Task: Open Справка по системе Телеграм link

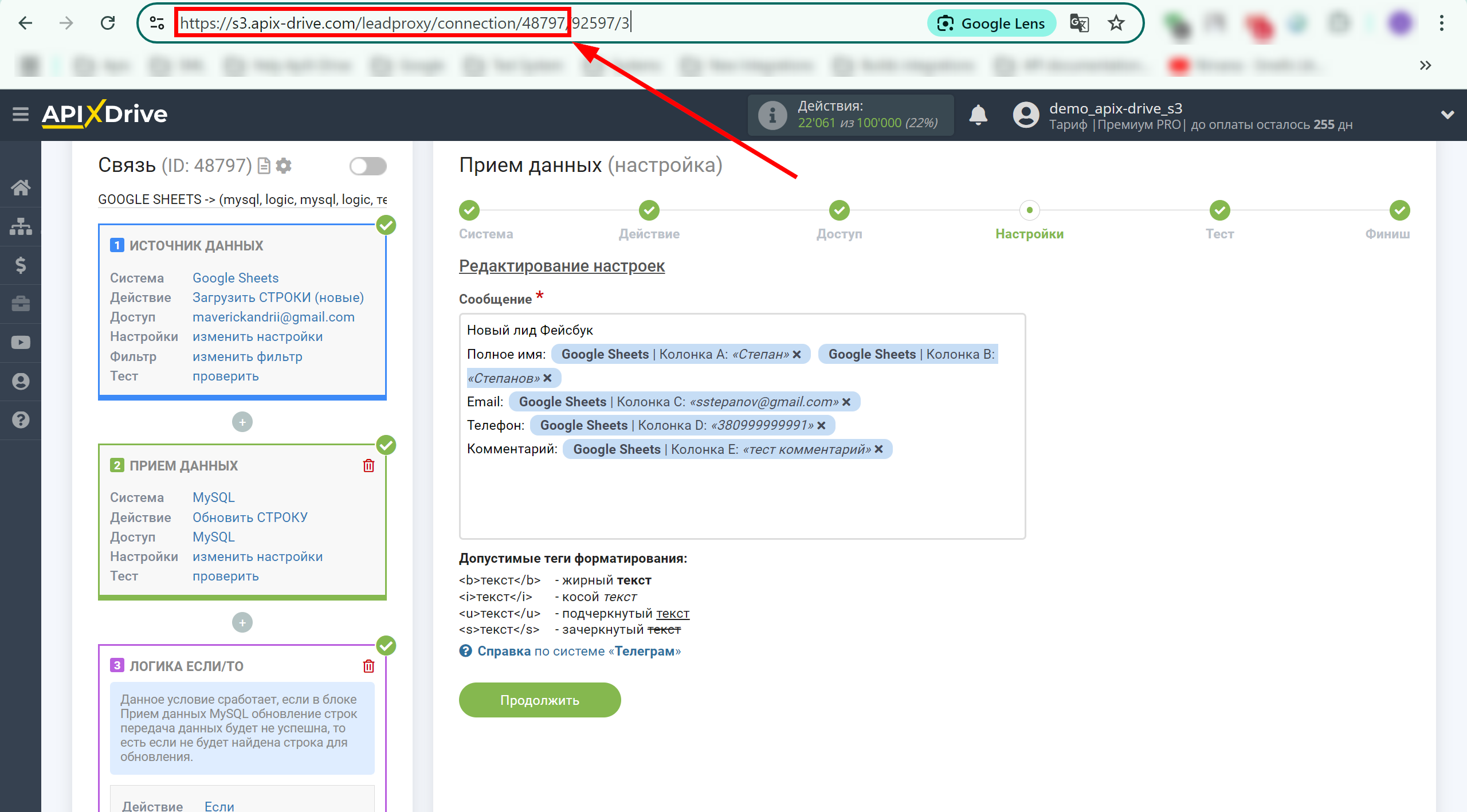Action: tap(579, 651)
